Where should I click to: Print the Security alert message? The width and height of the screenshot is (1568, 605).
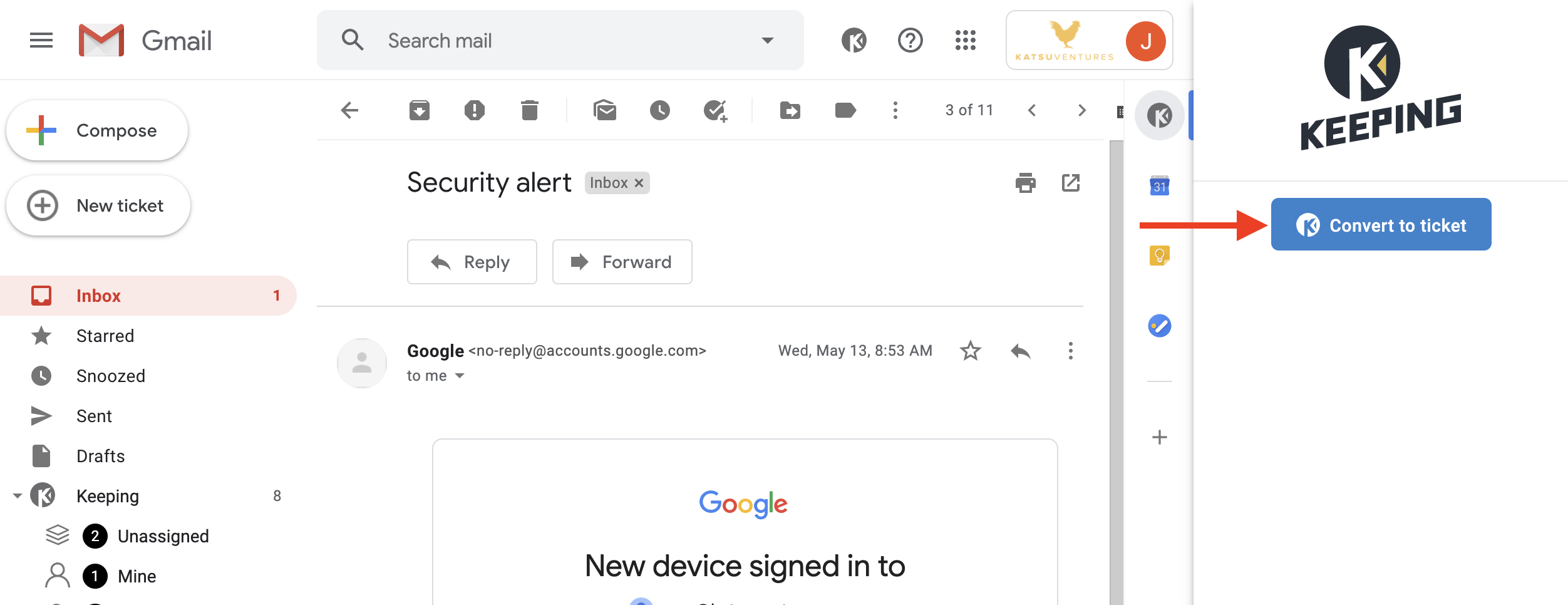coord(1026,183)
